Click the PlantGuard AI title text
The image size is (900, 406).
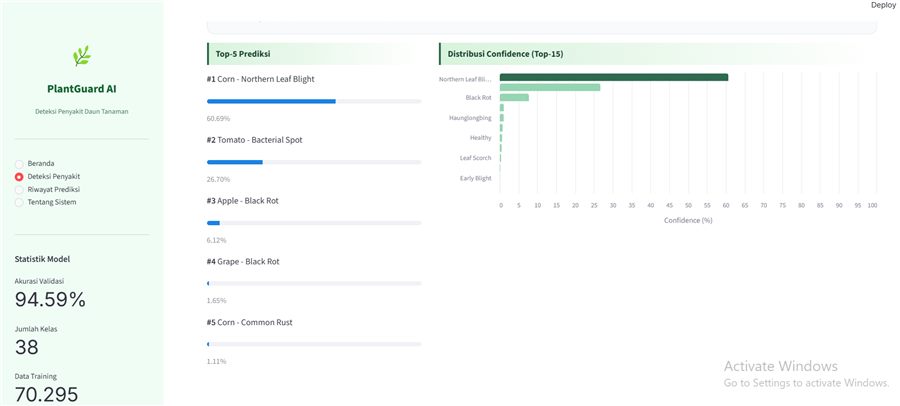(x=82, y=89)
